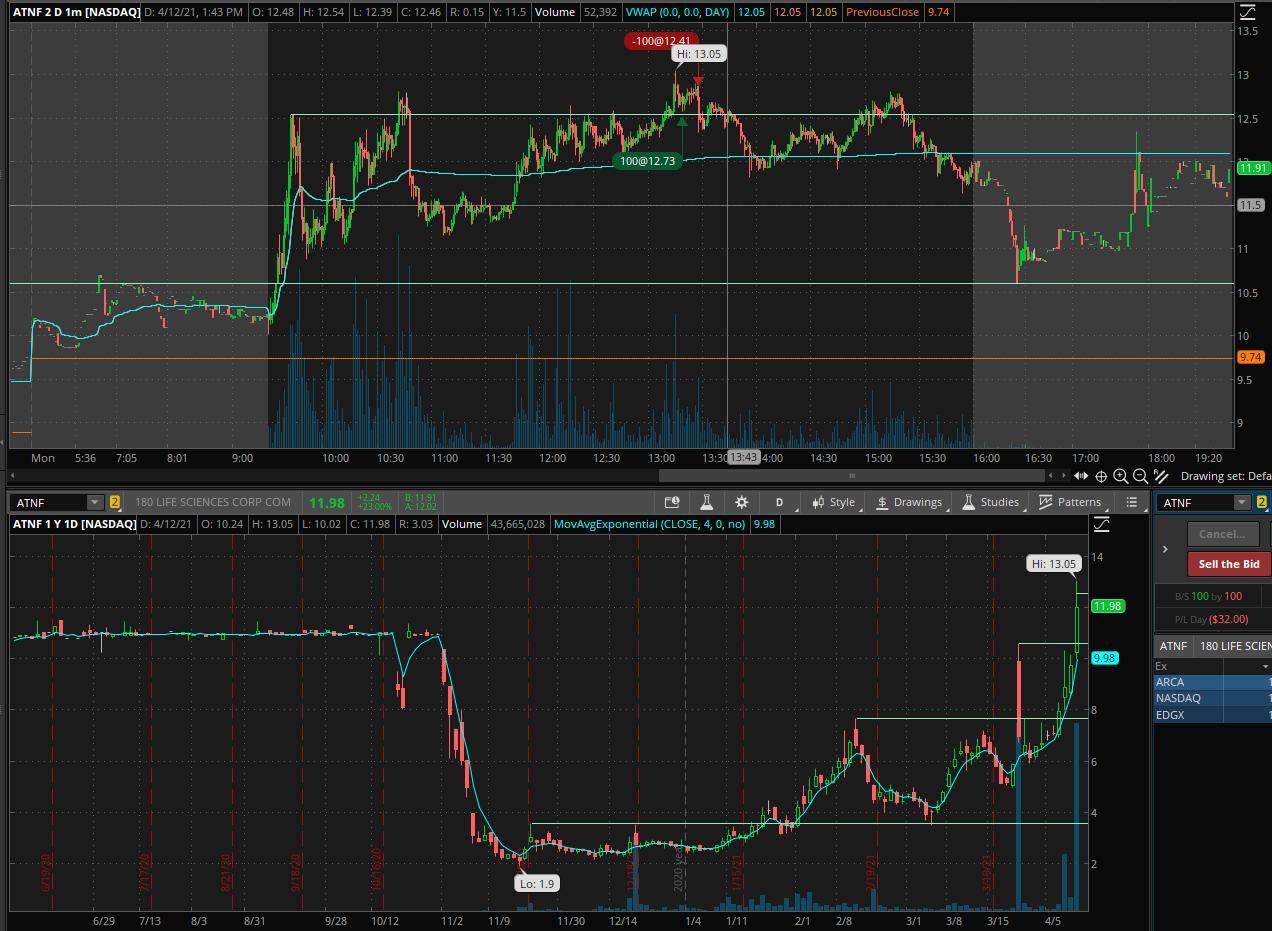The width and height of the screenshot is (1272, 931).
Task: Click the pan arrows icon under upper chart
Action: (x=1082, y=476)
